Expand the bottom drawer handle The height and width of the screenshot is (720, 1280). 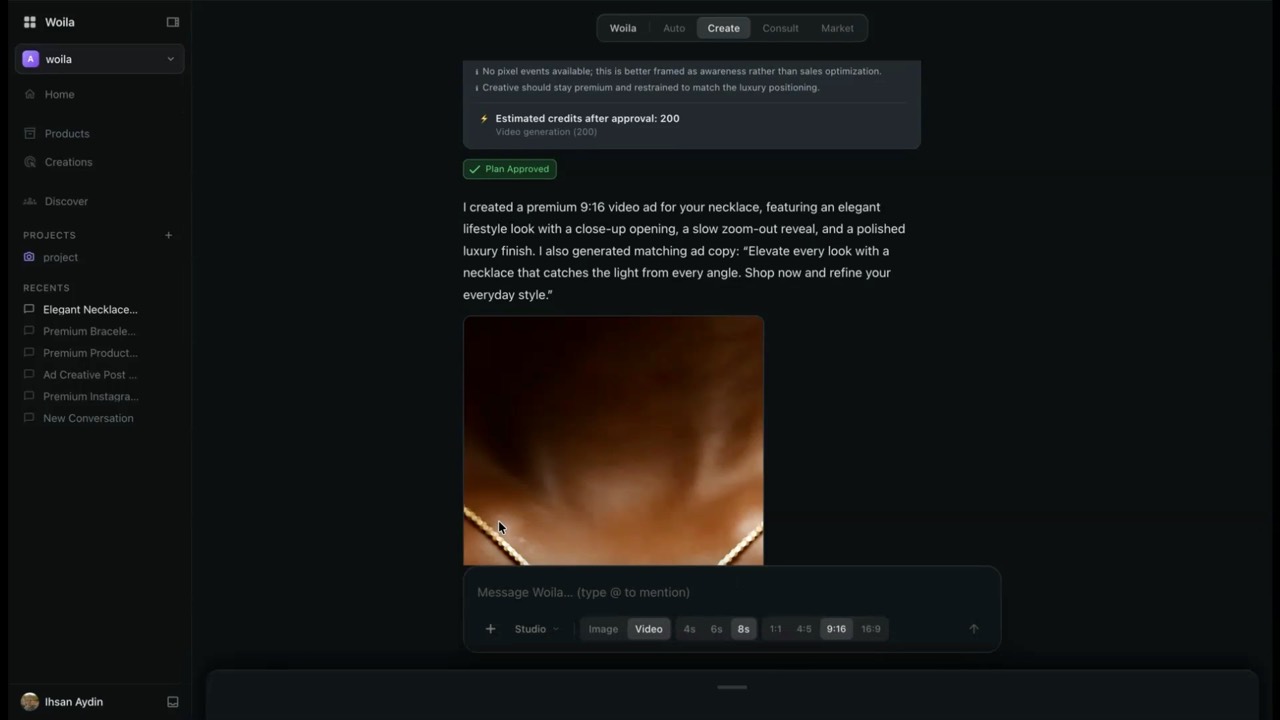coord(732,687)
